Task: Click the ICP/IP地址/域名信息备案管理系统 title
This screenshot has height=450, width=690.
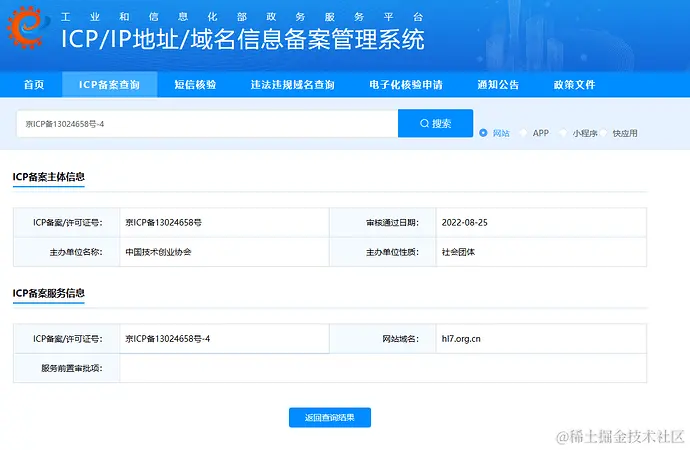Action: [242, 39]
